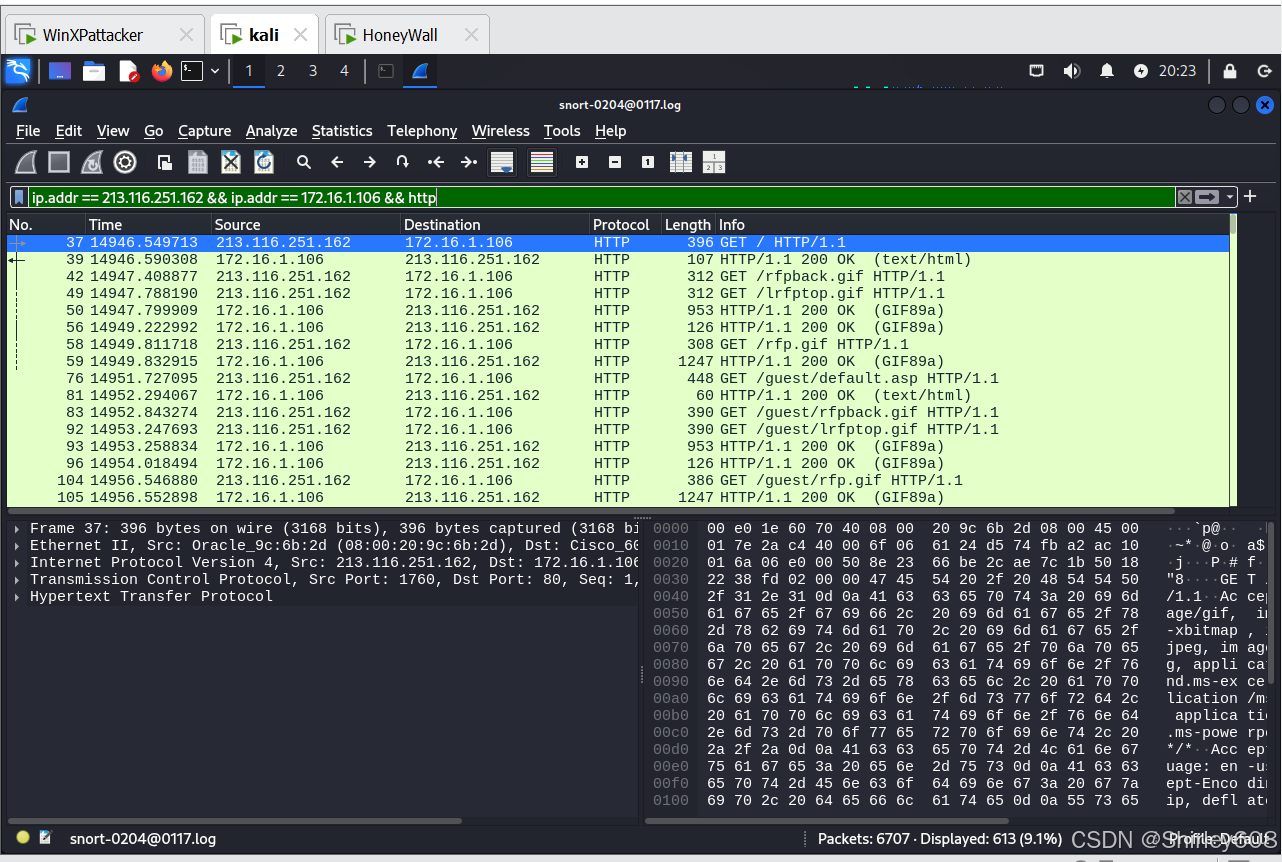
Task: Apply the display filter with arrow button
Action: tap(1208, 197)
